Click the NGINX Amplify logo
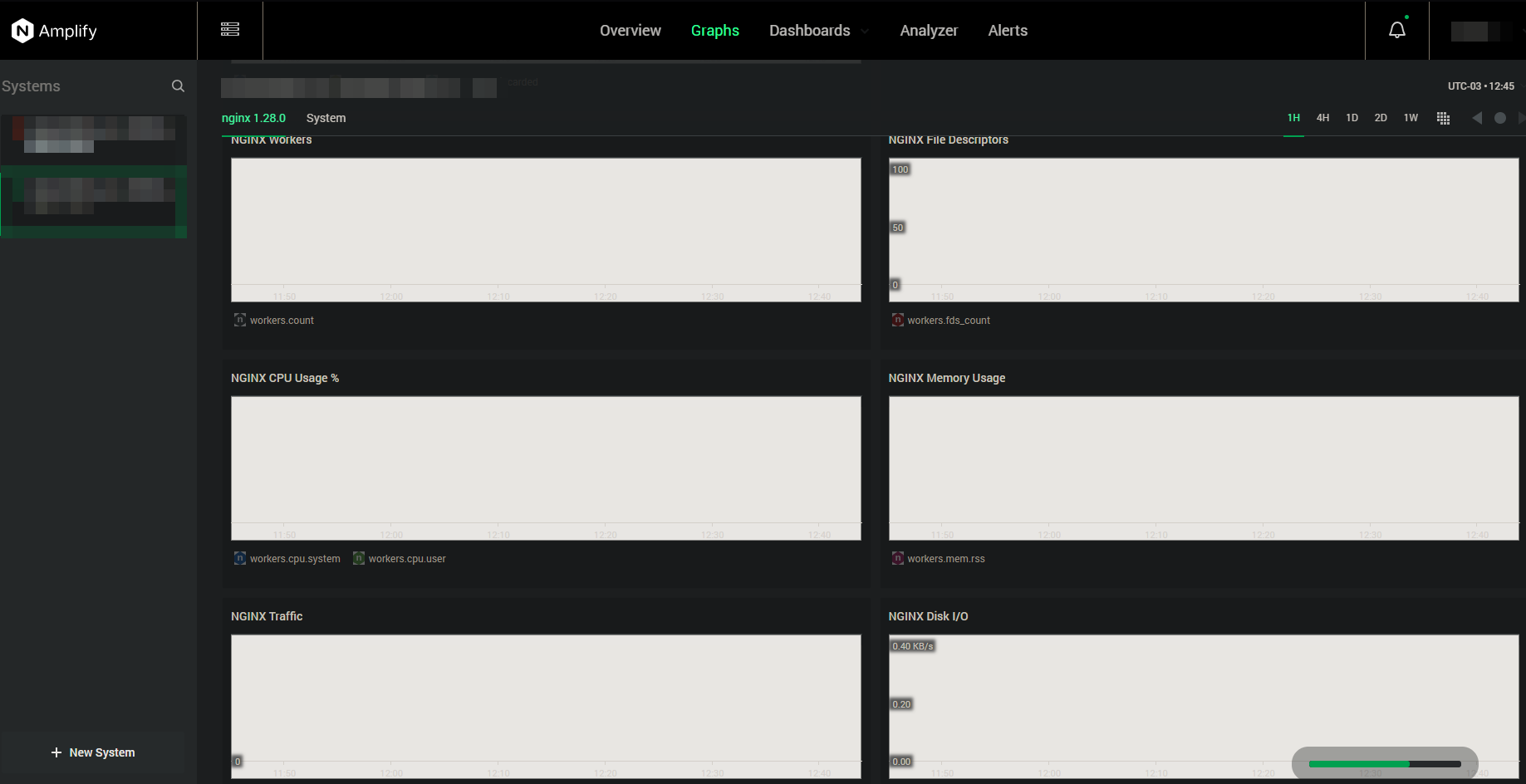Screen dimensions: 1526x784 [55, 31]
